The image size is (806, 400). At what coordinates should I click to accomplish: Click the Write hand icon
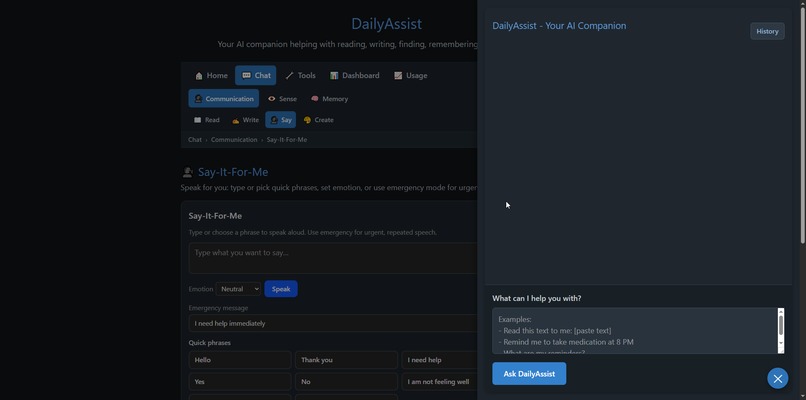click(x=235, y=120)
